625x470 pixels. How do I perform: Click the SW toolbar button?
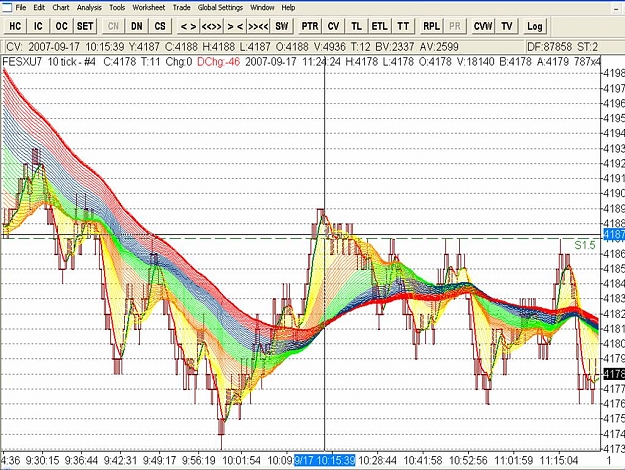click(281, 26)
